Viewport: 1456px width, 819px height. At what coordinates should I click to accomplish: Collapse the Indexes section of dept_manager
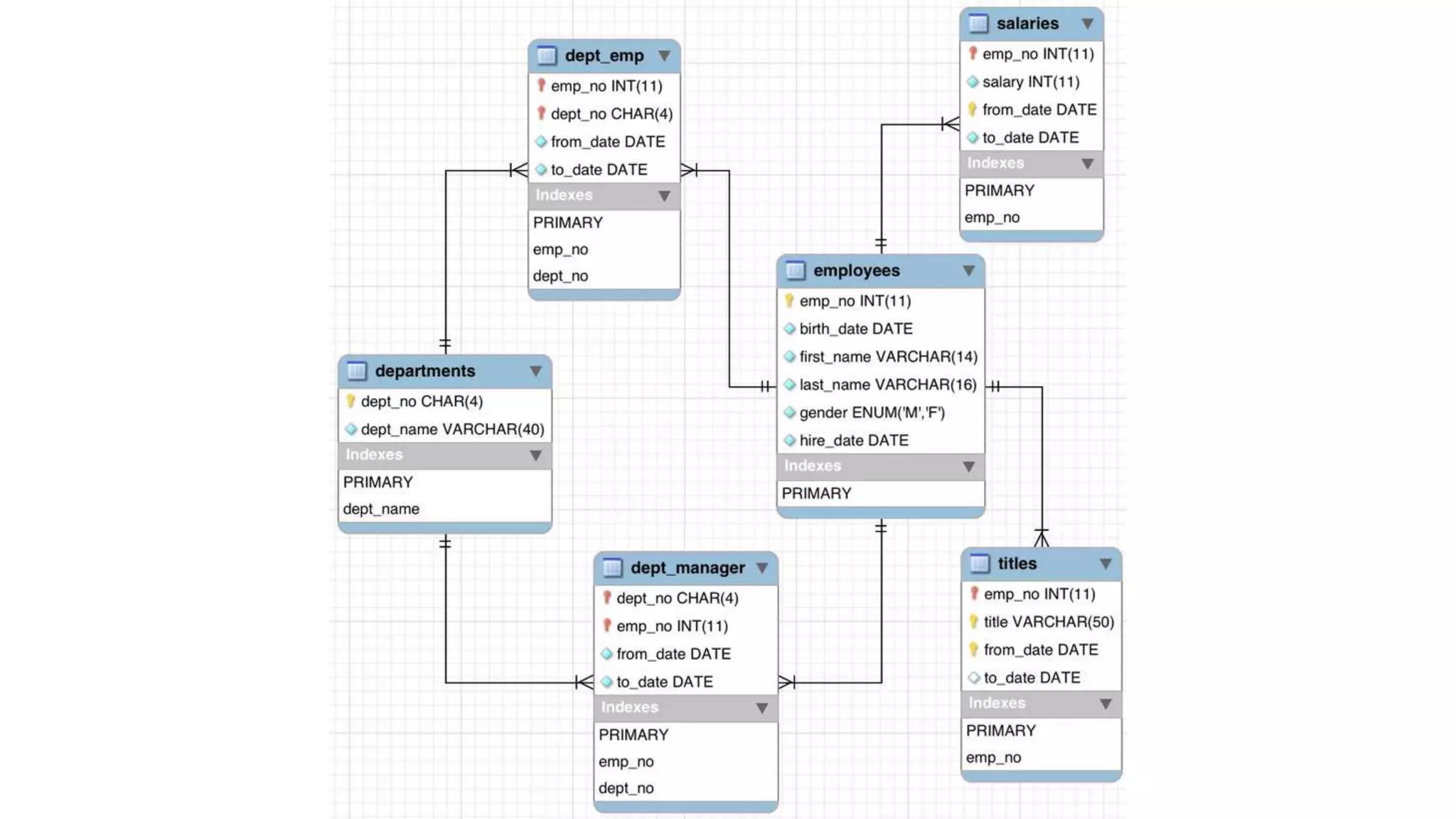(x=761, y=708)
